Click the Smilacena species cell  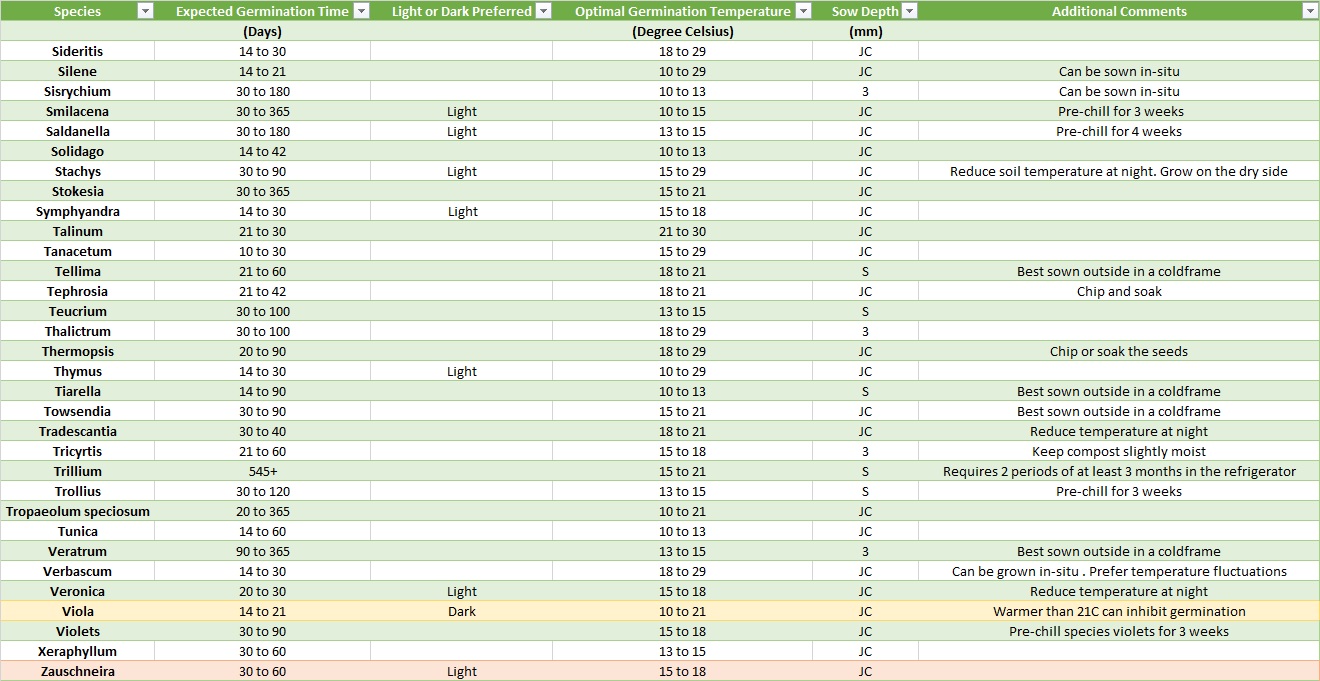click(x=77, y=111)
